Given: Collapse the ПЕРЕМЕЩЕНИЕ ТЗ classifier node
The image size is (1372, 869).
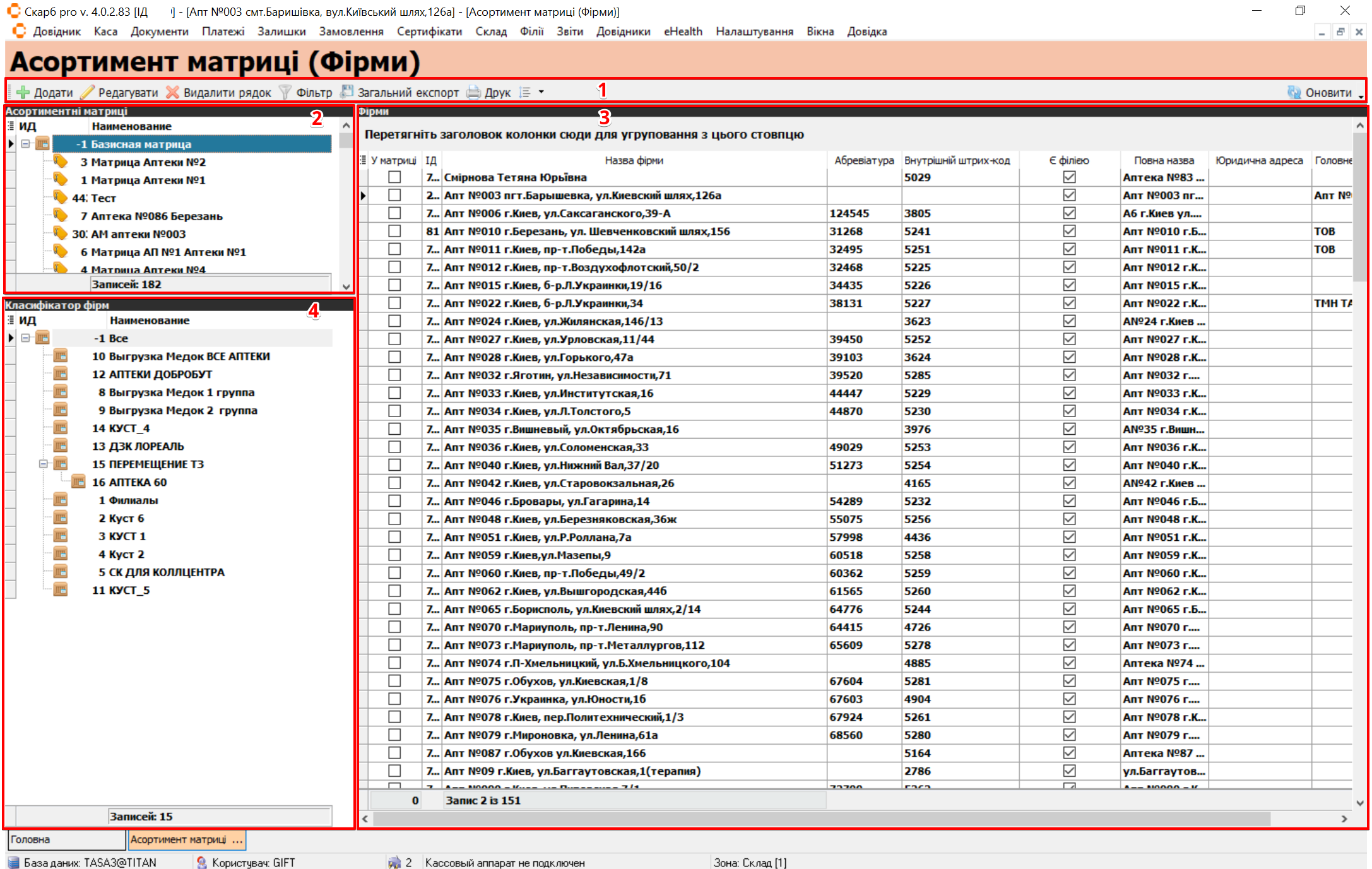Looking at the screenshot, I should [x=44, y=464].
